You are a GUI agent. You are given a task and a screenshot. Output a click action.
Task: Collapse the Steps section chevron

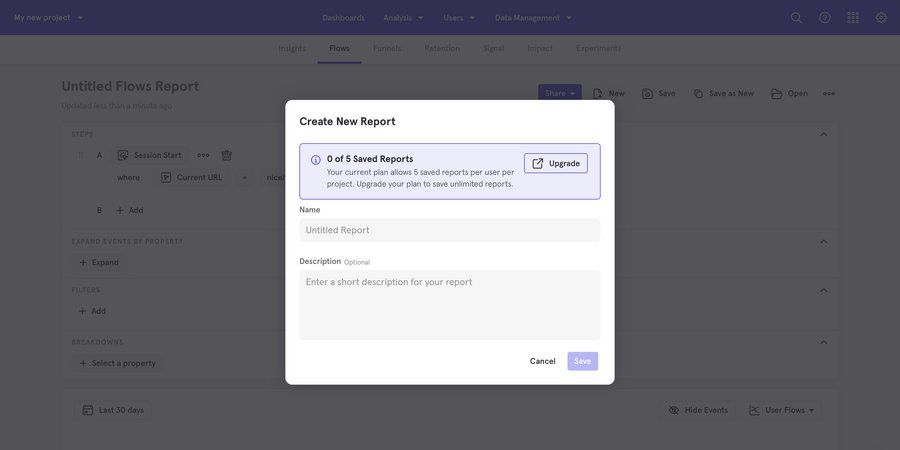coord(824,134)
